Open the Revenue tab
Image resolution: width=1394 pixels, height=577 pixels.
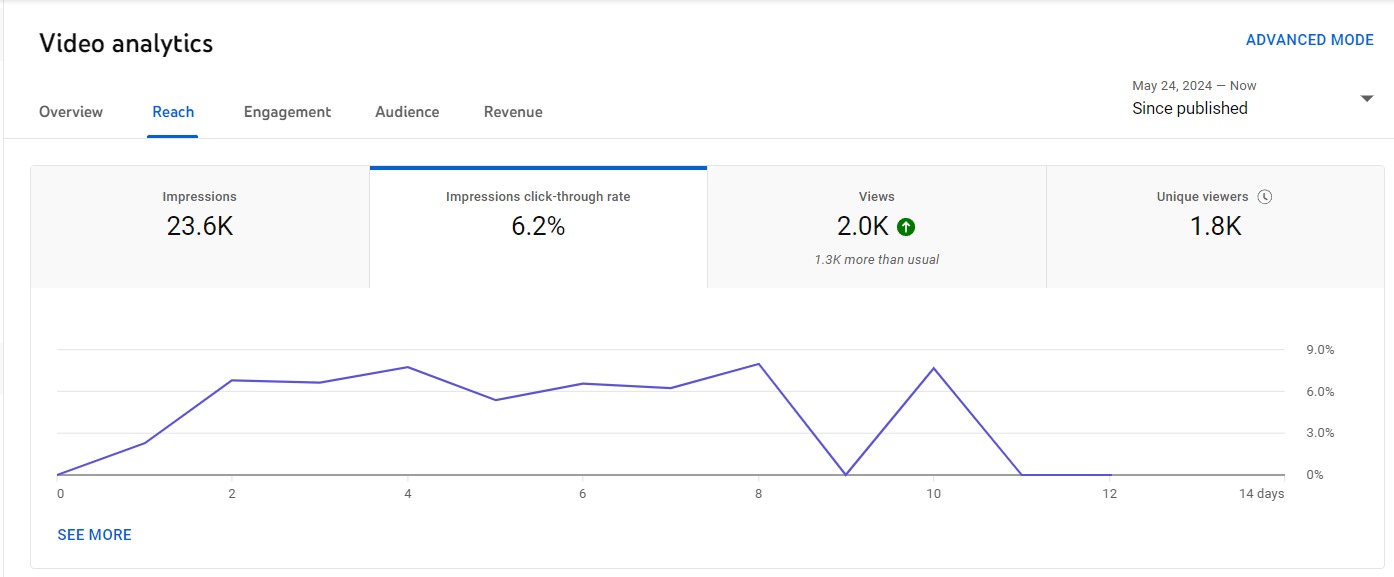tap(513, 112)
